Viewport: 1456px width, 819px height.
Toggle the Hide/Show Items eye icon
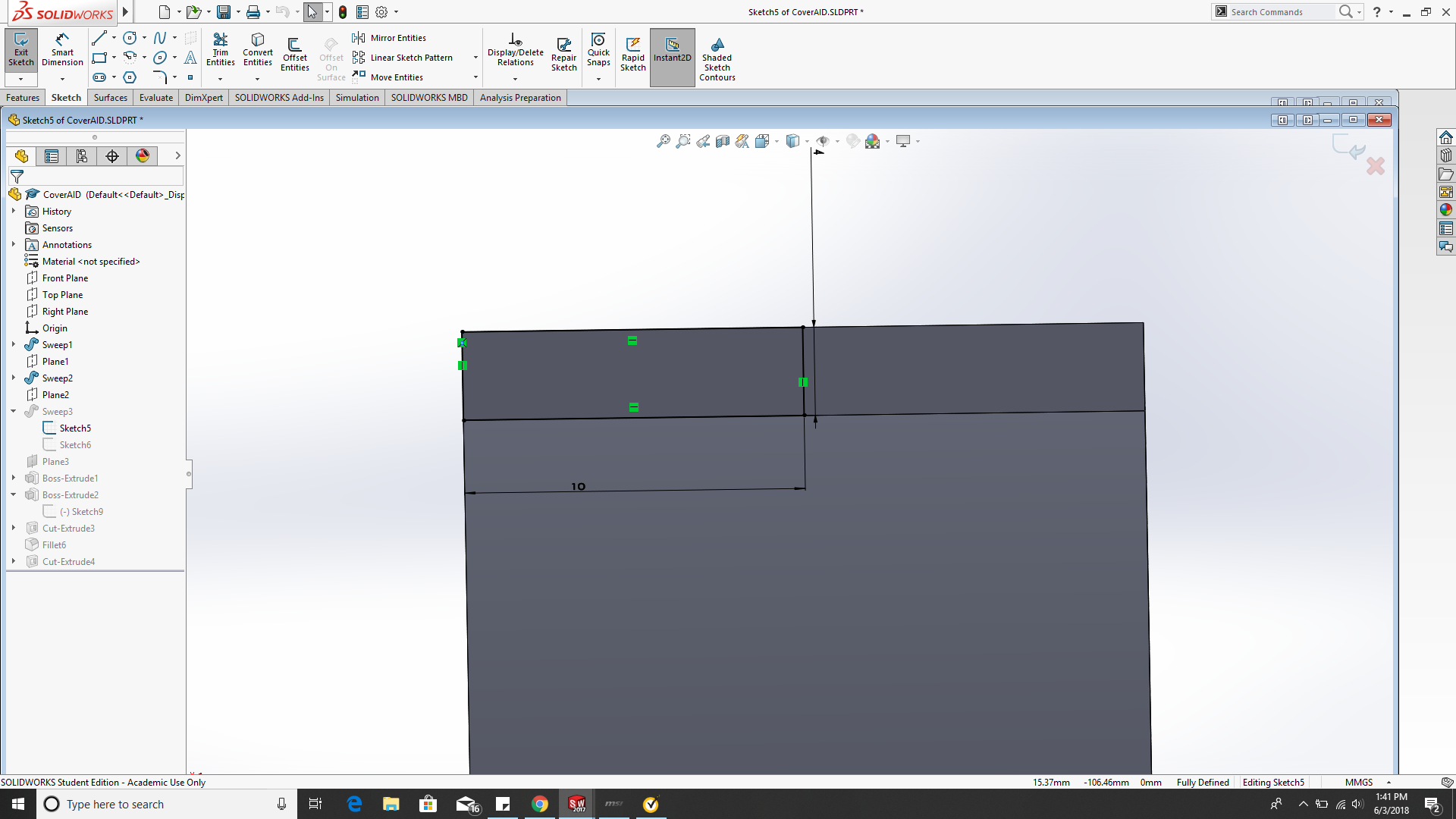pyautogui.click(x=823, y=141)
